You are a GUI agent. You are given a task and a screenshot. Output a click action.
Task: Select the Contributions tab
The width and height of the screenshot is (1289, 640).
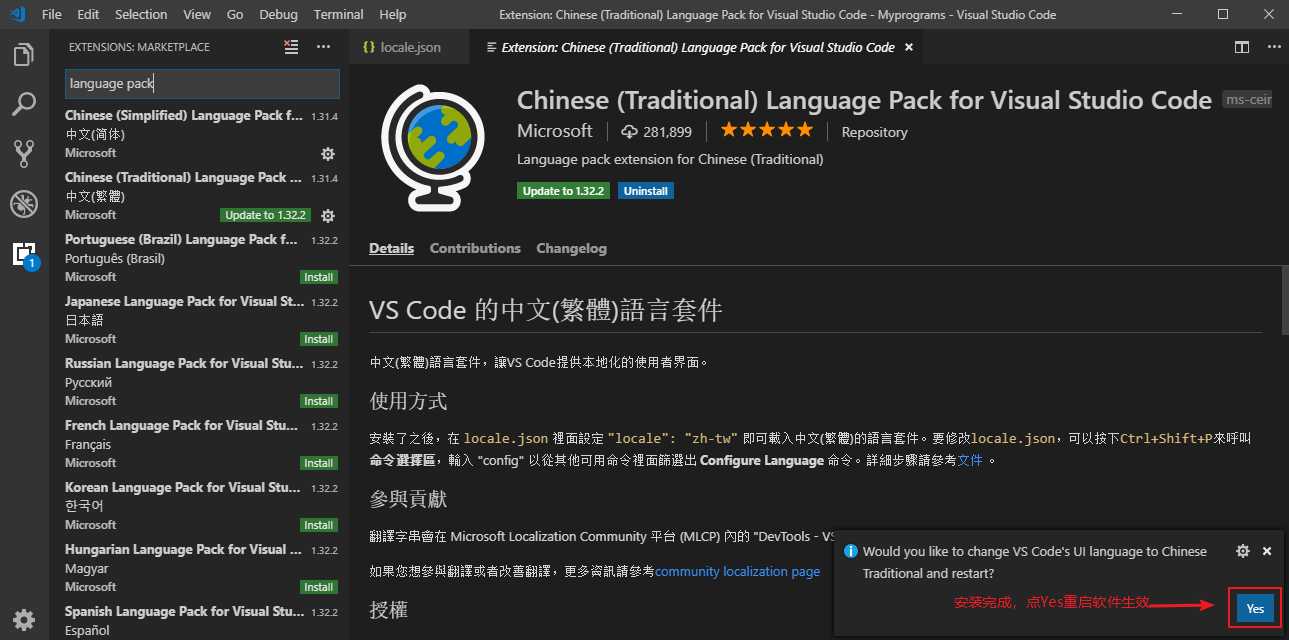475,248
